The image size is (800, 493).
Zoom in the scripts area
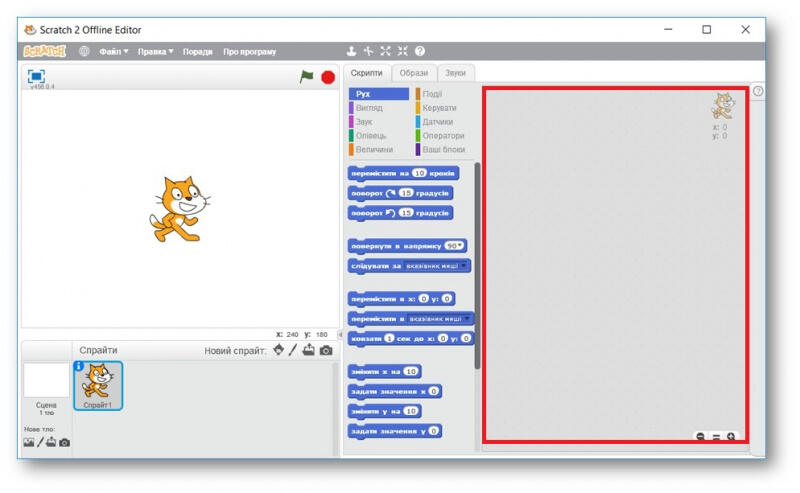[731, 436]
